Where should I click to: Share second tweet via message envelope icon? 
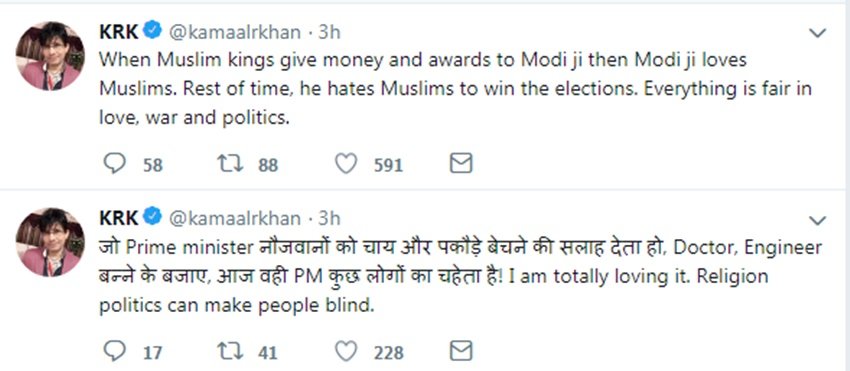pyautogui.click(x=461, y=351)
